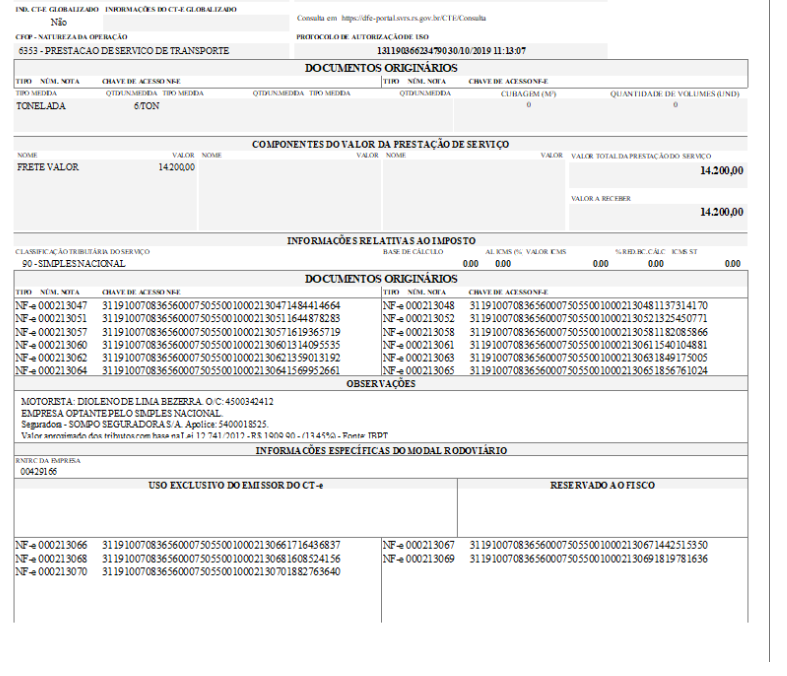Click row NF-e 000213048
The image size is (787, 676).
(545, 305)
